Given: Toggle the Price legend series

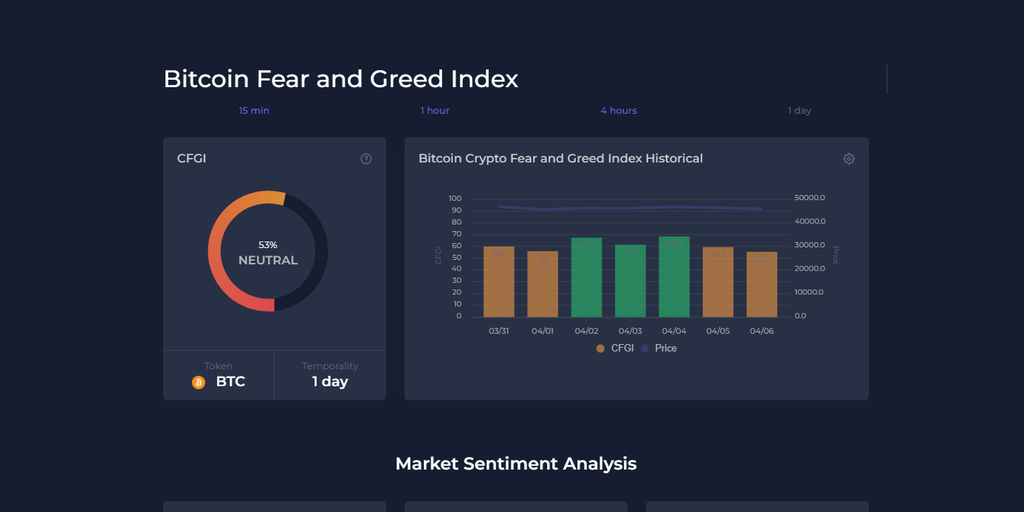Looking at the screenshot, I should coord(659,348).
